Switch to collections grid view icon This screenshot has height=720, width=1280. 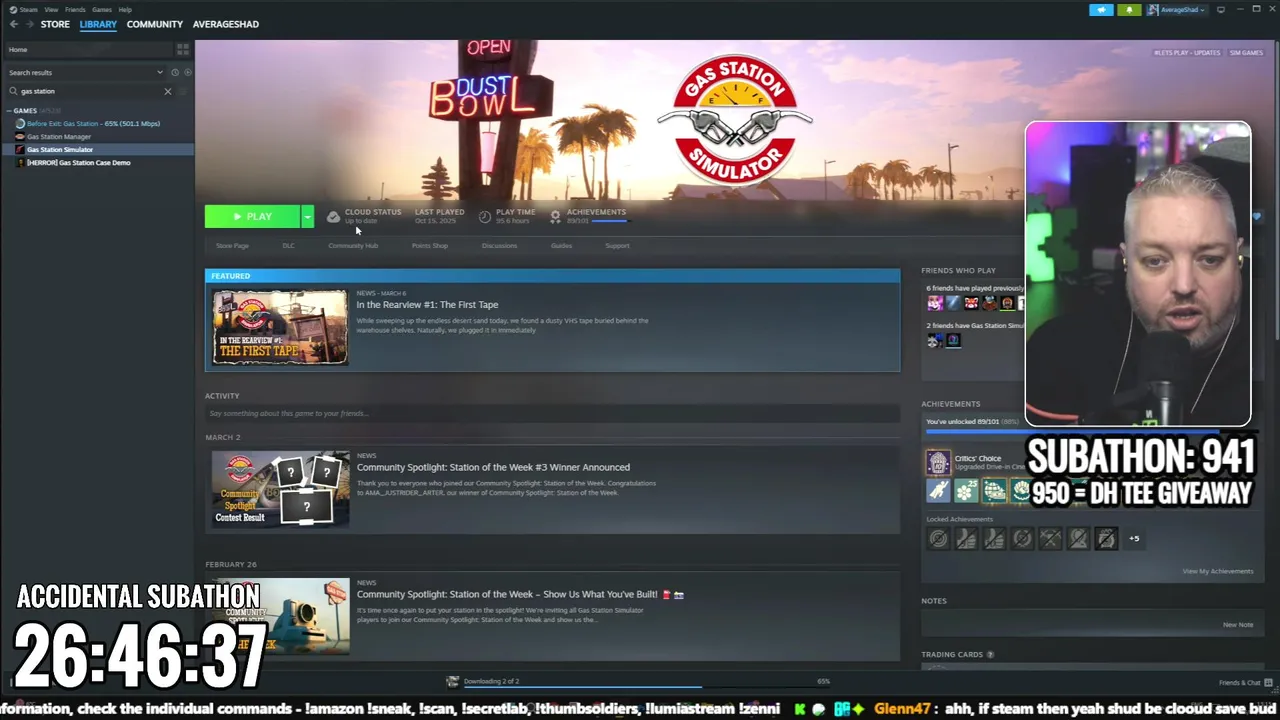tap(182, 49)
